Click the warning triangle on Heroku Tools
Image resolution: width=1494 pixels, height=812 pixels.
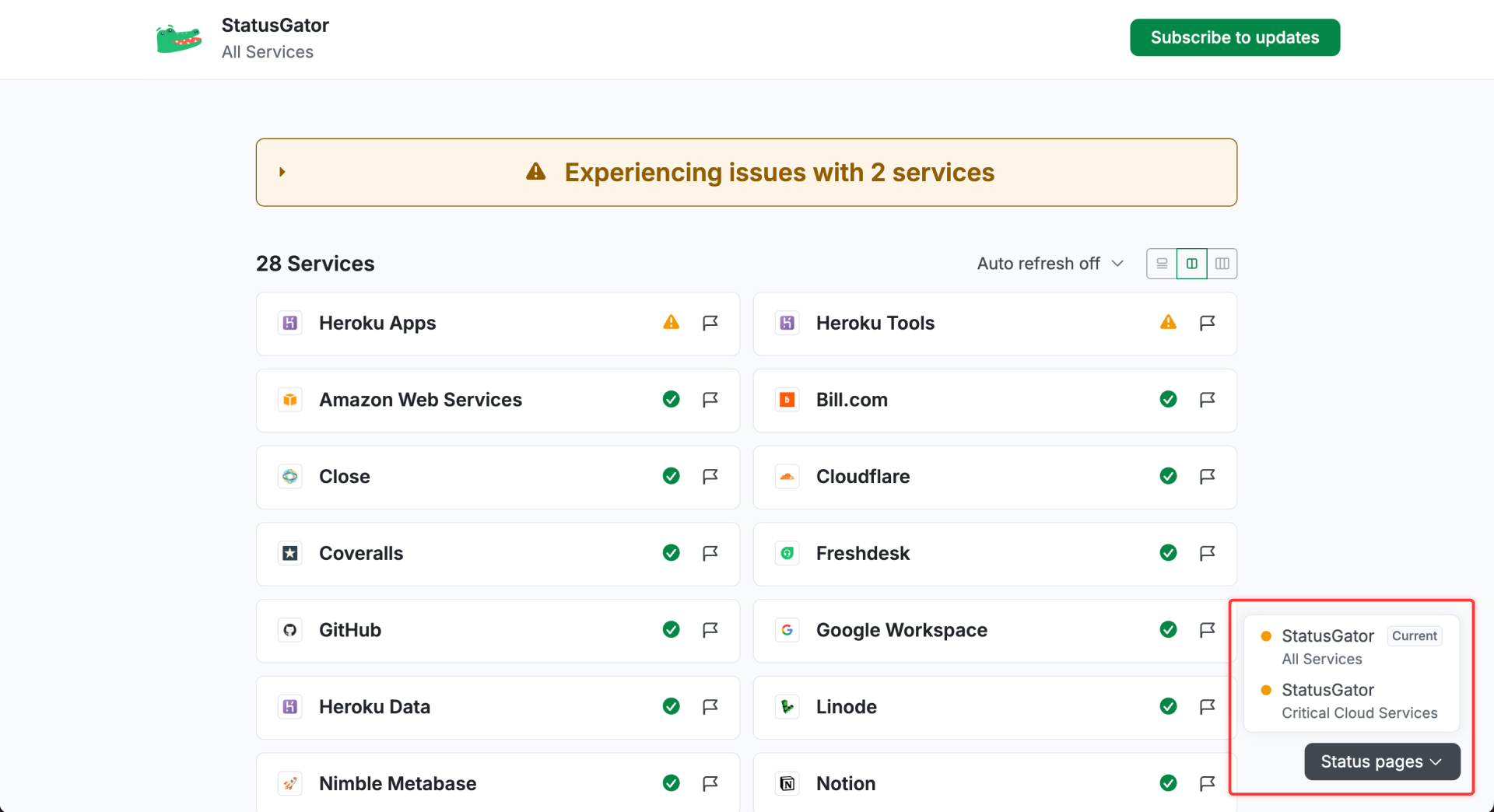tap(1168, 322)
